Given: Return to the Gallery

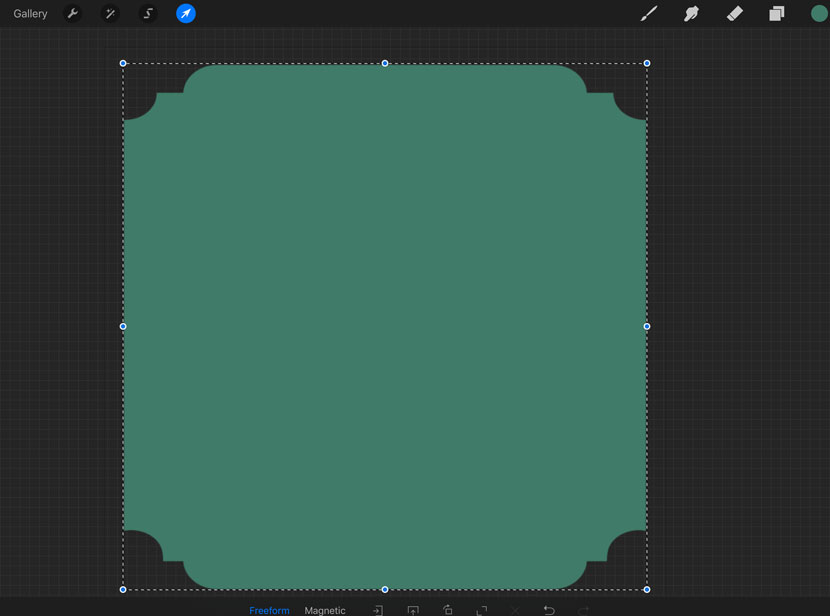Looking at the screenshot, I should pos(30,13).
